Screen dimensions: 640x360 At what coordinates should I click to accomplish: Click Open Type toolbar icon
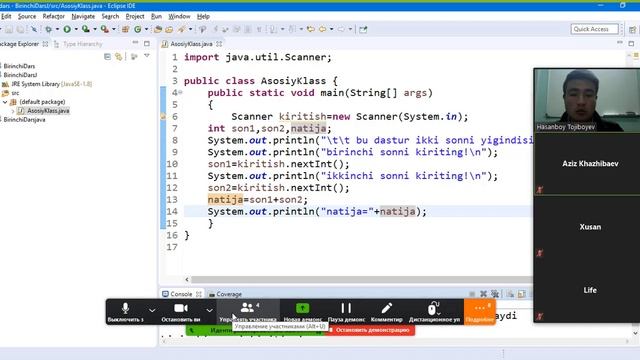click(158, 29)
